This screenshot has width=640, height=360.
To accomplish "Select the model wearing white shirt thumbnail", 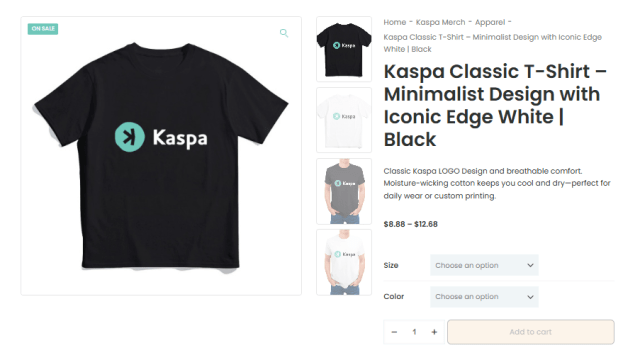I will (x=344, y=262).
